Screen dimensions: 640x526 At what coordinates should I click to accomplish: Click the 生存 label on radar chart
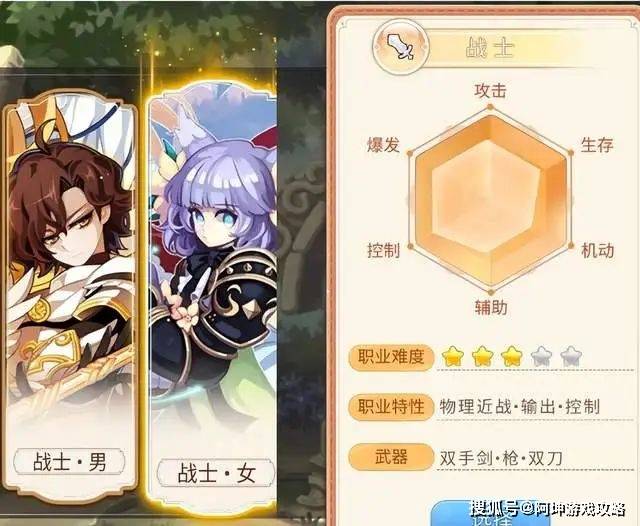point(597,145)
